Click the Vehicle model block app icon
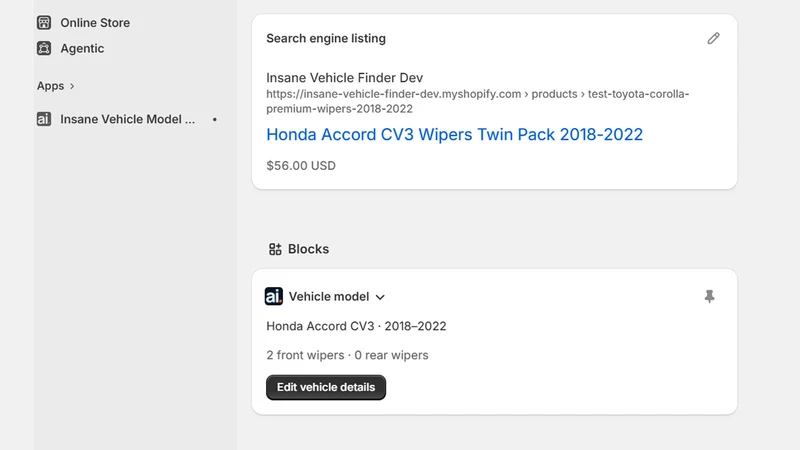The image size is (800, 450). point(273,296)
